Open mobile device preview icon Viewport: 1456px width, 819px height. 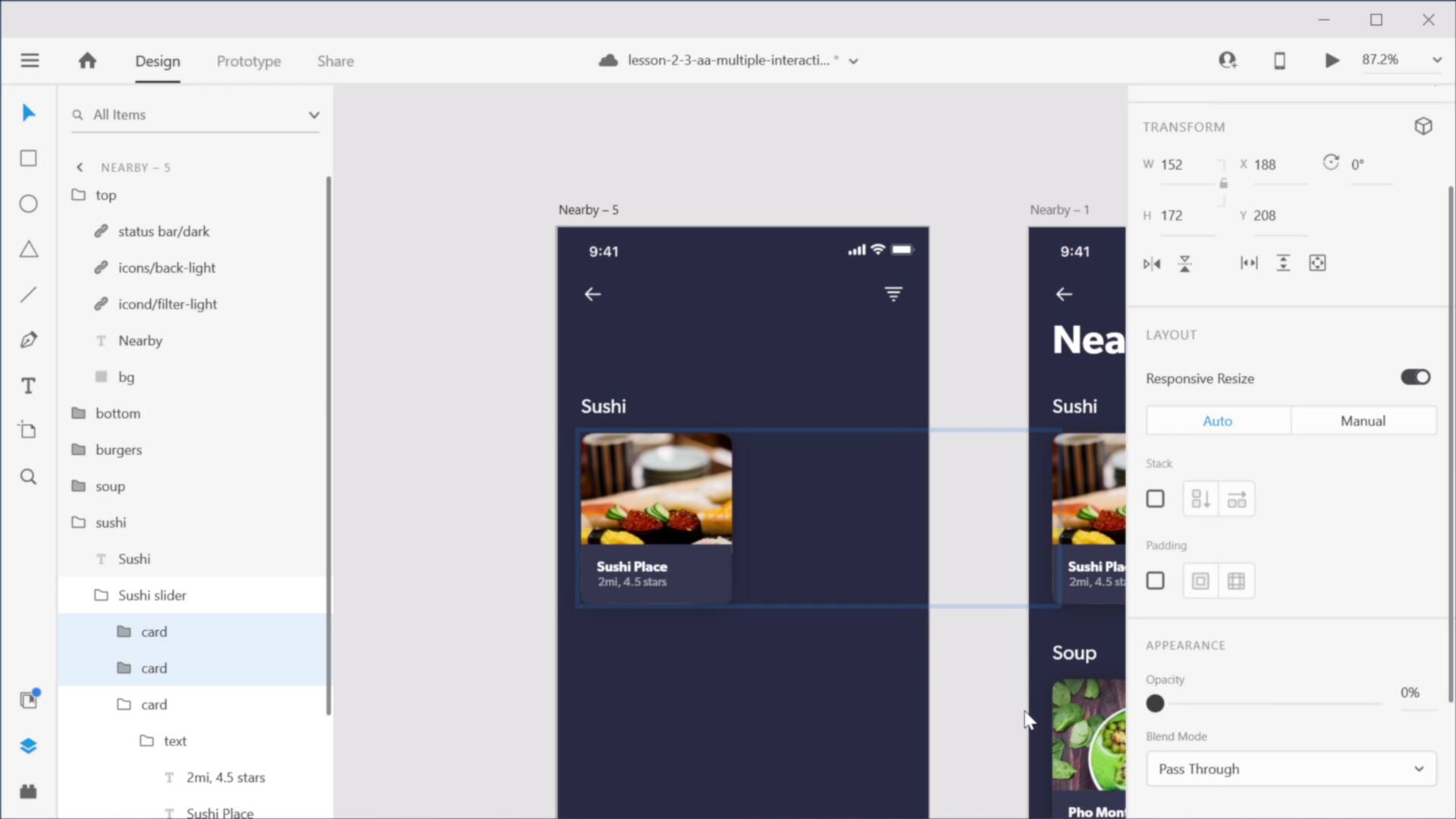(x=1279, y=61)
